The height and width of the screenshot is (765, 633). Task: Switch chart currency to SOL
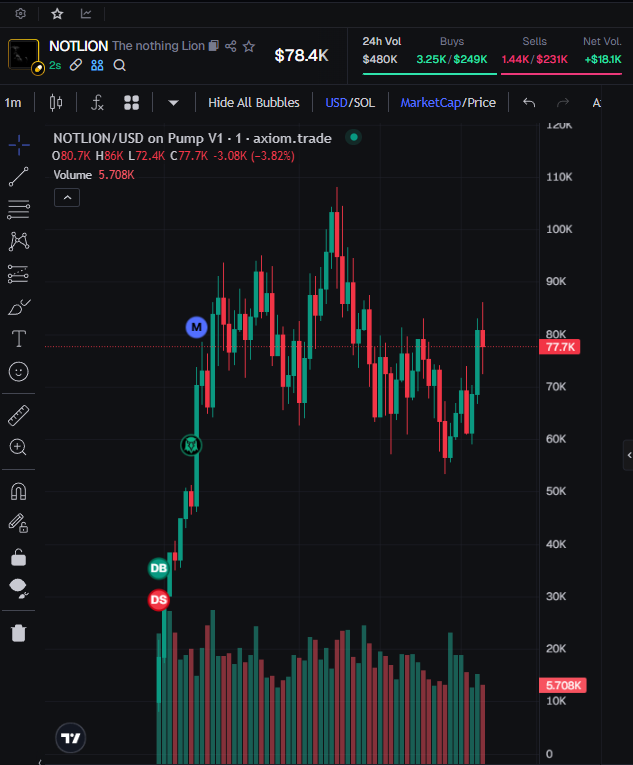pyautogui.click(x=364, y=103)
